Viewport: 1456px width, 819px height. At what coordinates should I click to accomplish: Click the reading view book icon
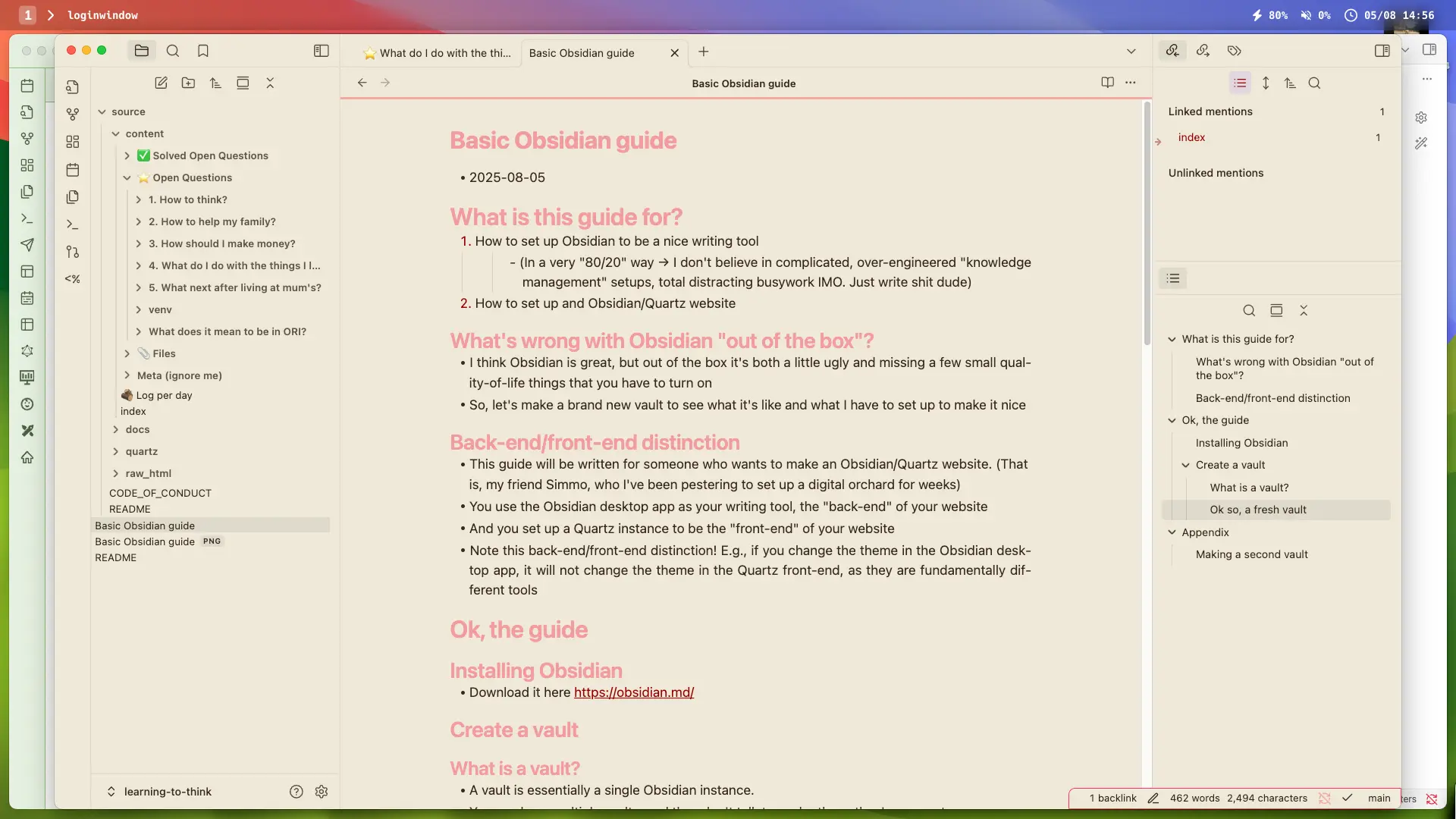[x=1107, y=83]
